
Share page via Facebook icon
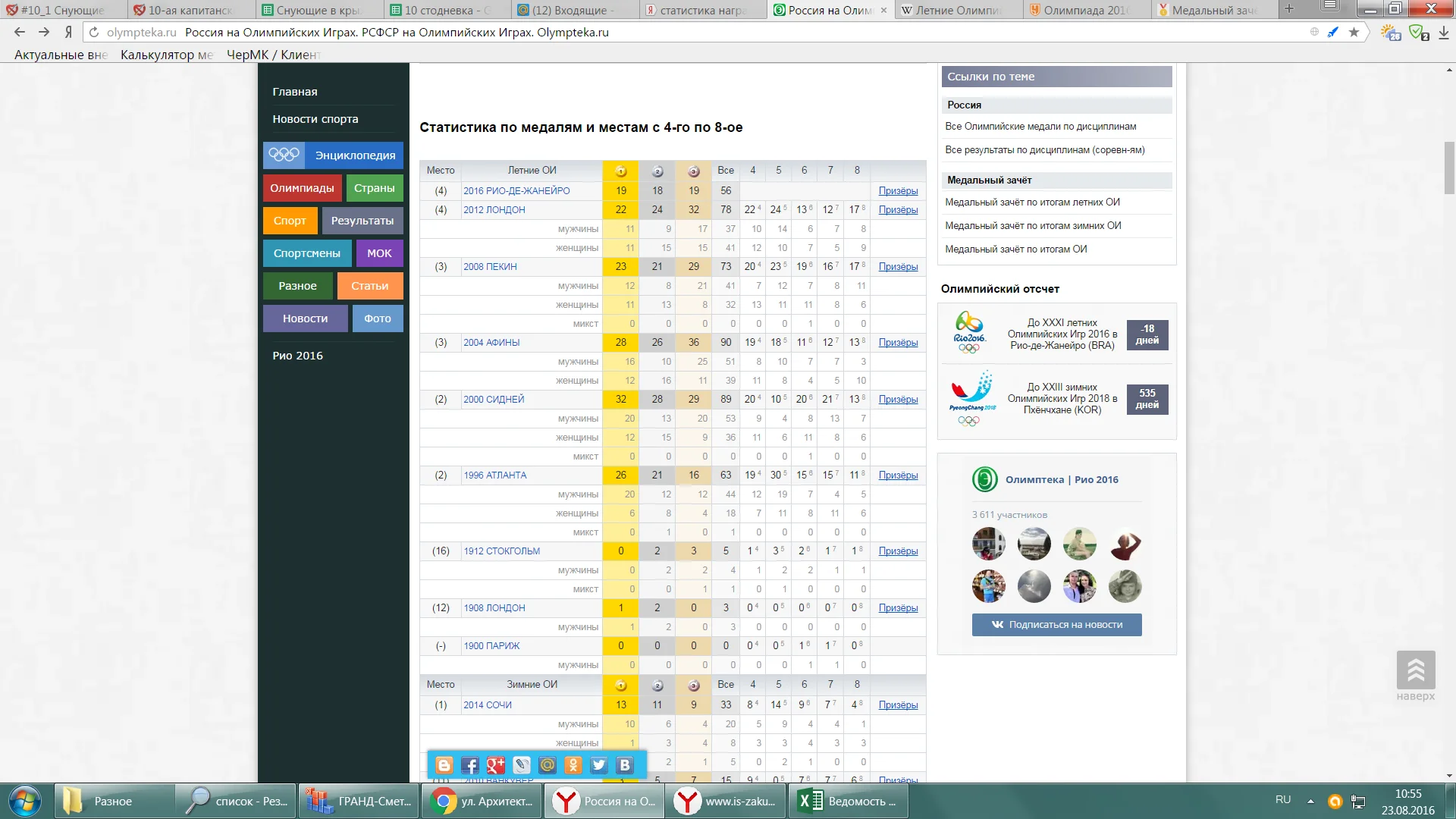(x=470, y=765)
